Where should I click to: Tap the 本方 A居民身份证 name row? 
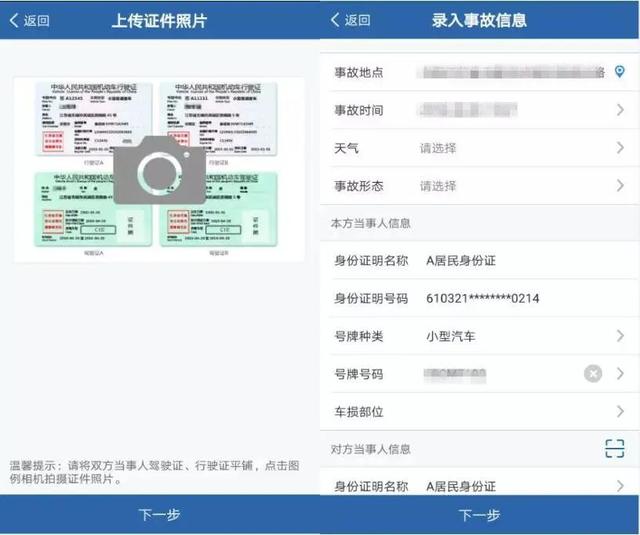[x=480, y=260]
